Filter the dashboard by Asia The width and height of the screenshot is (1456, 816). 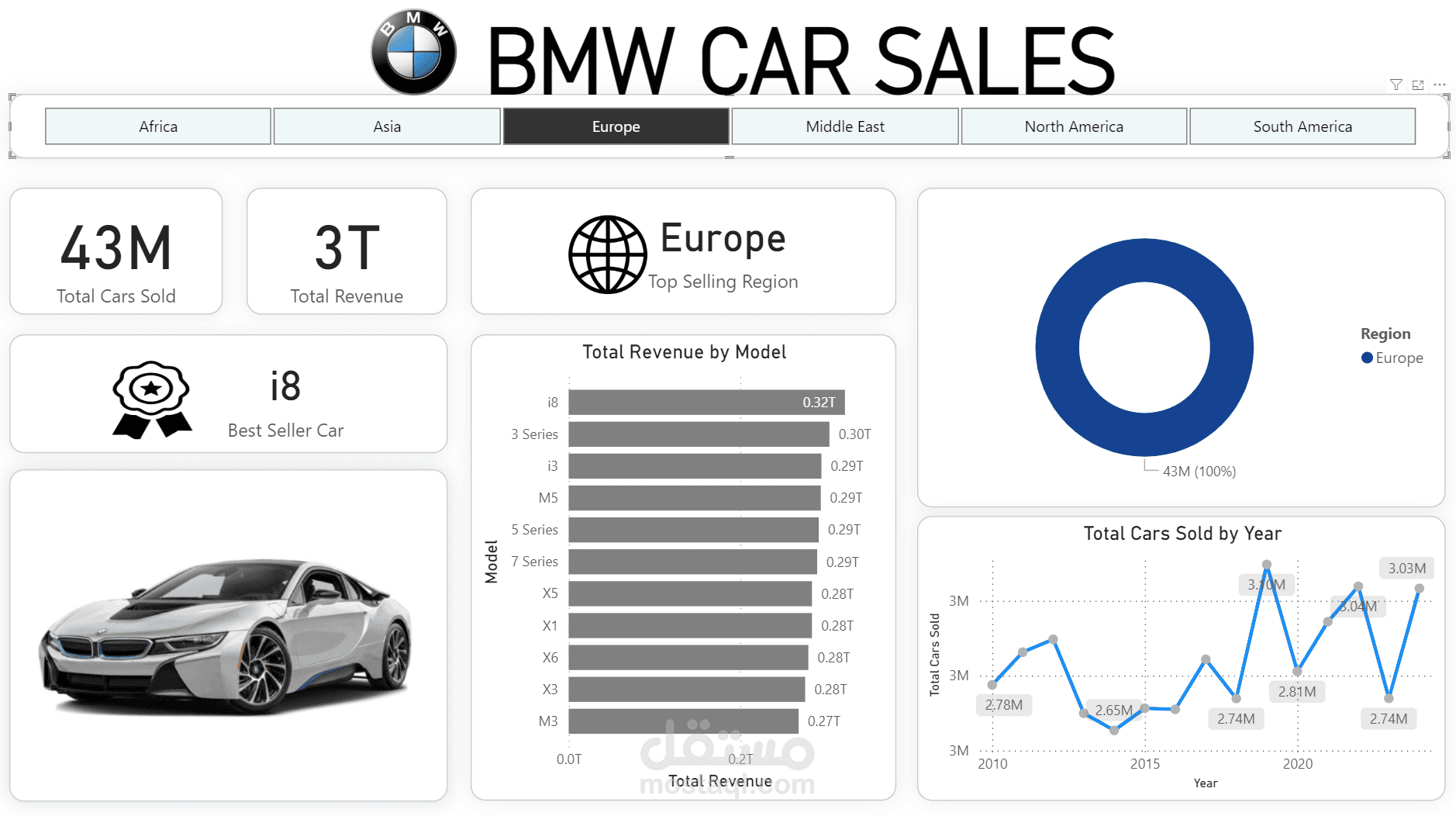click(387, 126)
